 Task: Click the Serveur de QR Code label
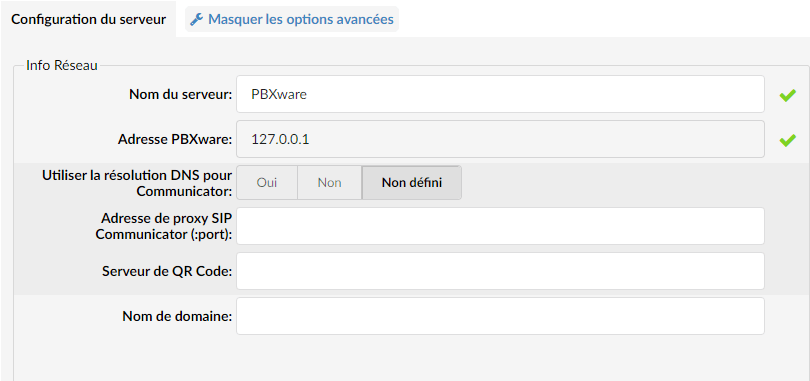(167, 271)
